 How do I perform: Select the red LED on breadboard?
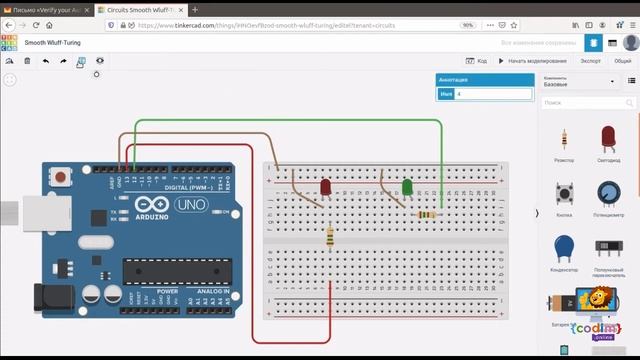[x=325, y=188]
